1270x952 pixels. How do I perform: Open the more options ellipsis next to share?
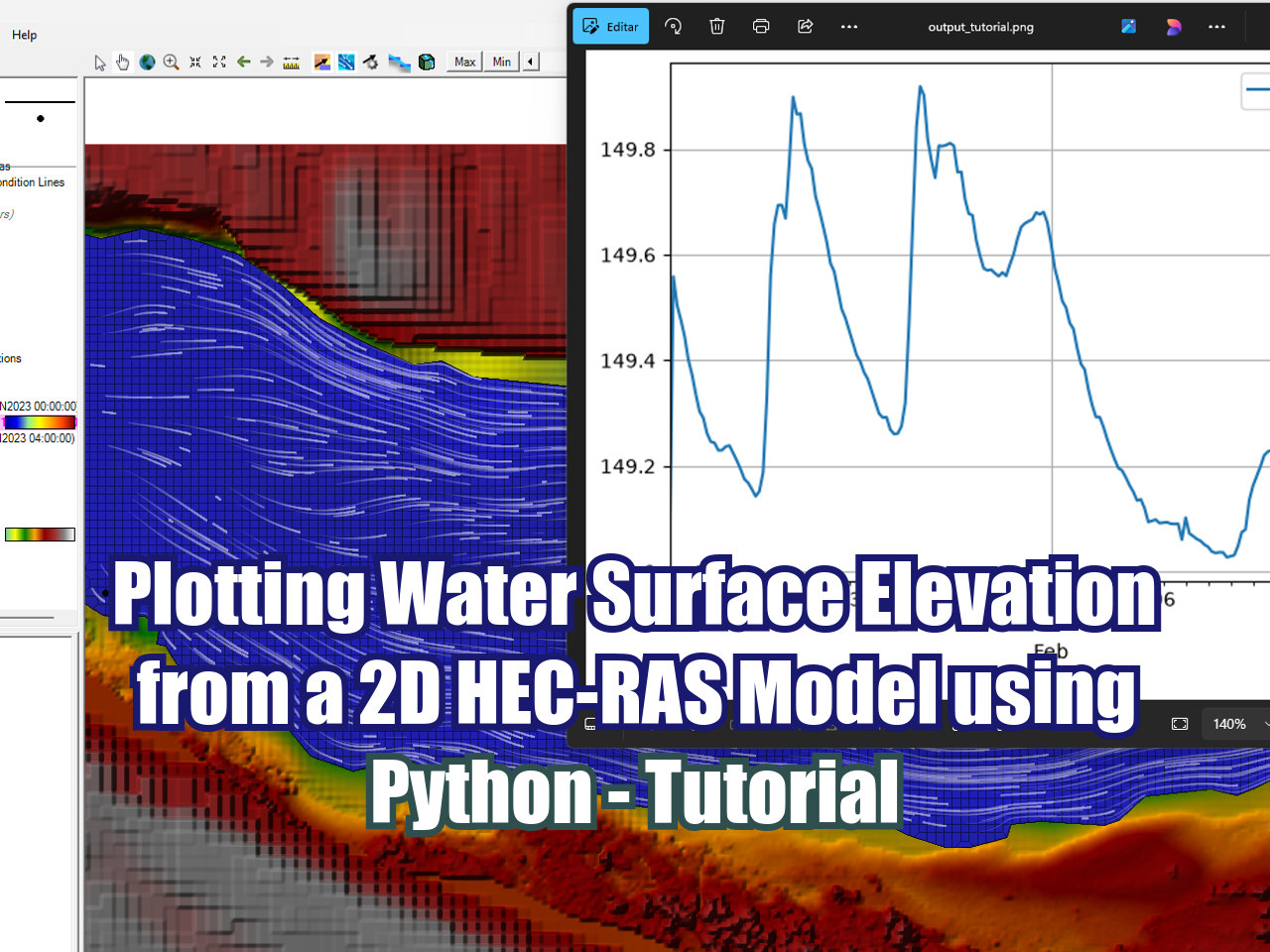[x=849, y=27]
